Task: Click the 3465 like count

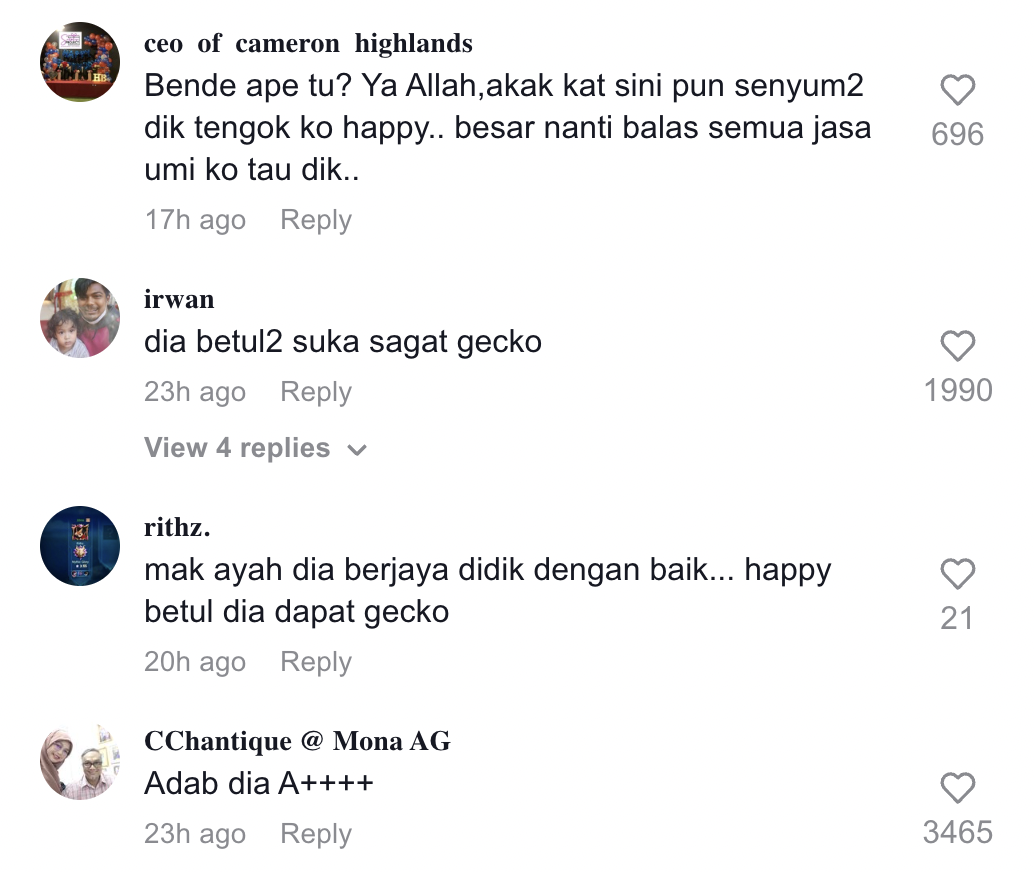Action: pyautogui.click(x=957, y=832)
